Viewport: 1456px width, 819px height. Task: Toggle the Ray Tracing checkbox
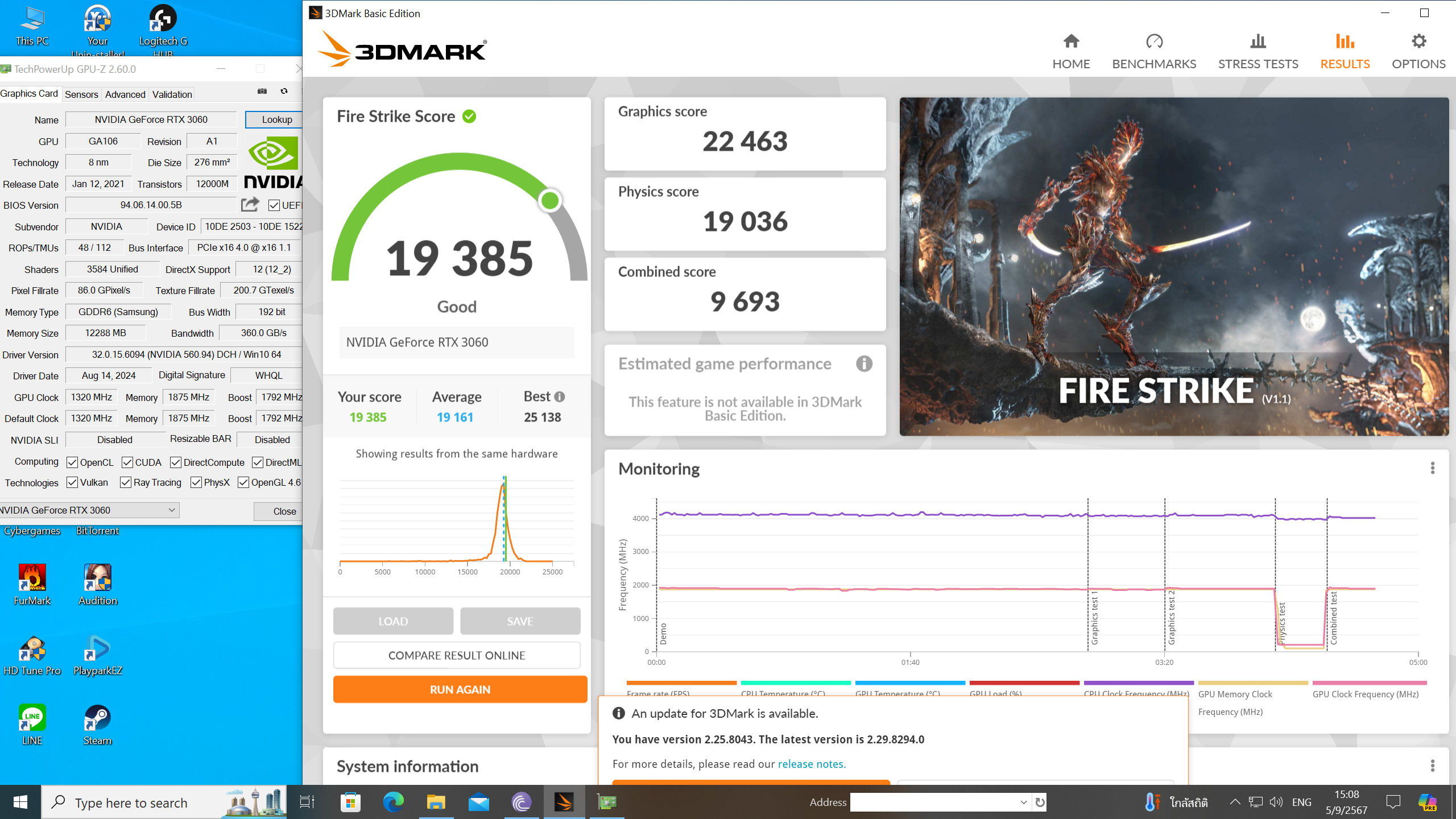pyautogui.click(x=126, y=482)
